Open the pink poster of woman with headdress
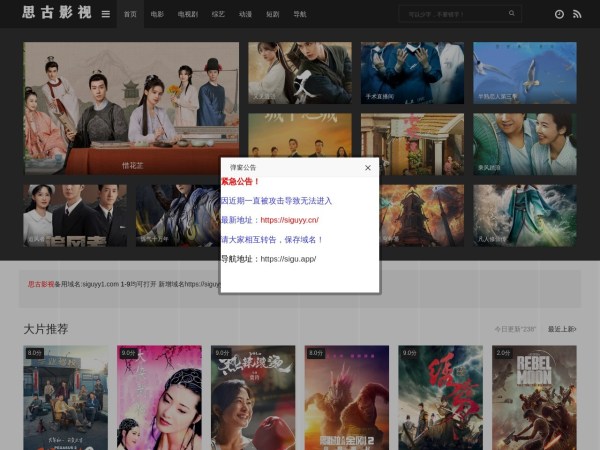This screenshot has height=450, width=600. 159,398
